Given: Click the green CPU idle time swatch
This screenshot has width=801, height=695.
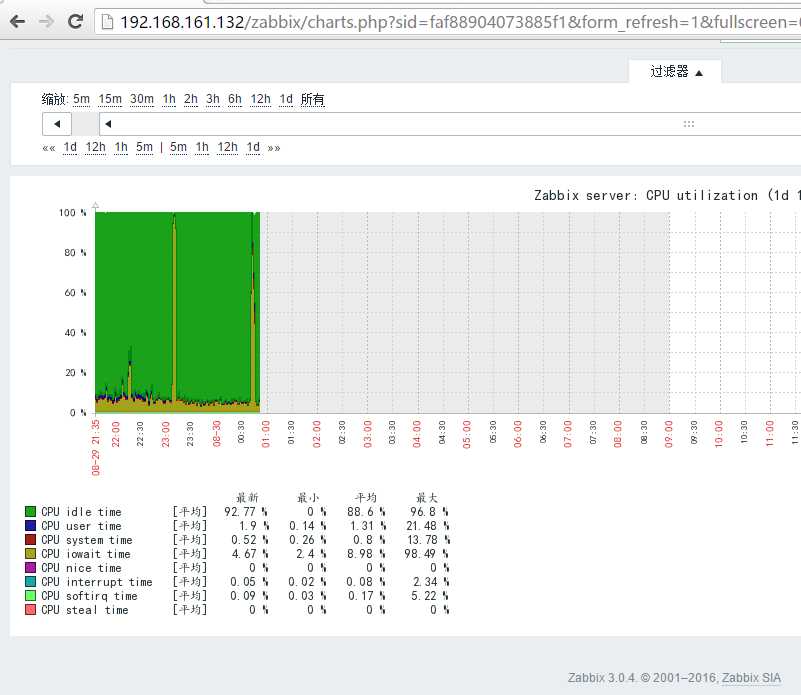Looking at the screenshot, I should [31, 512].
